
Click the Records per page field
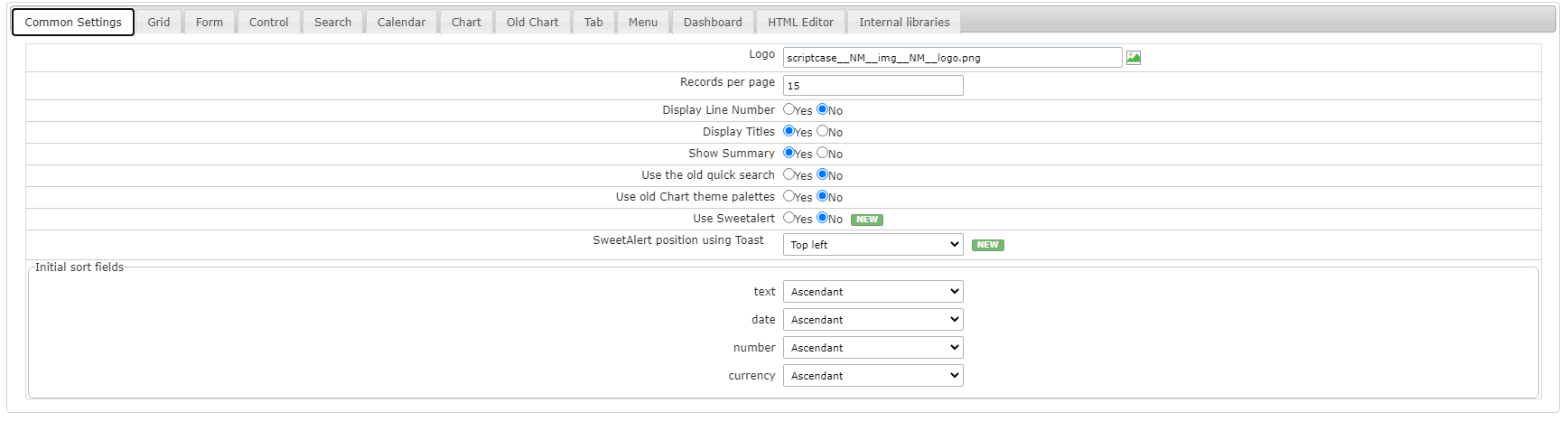coord(873,86)
